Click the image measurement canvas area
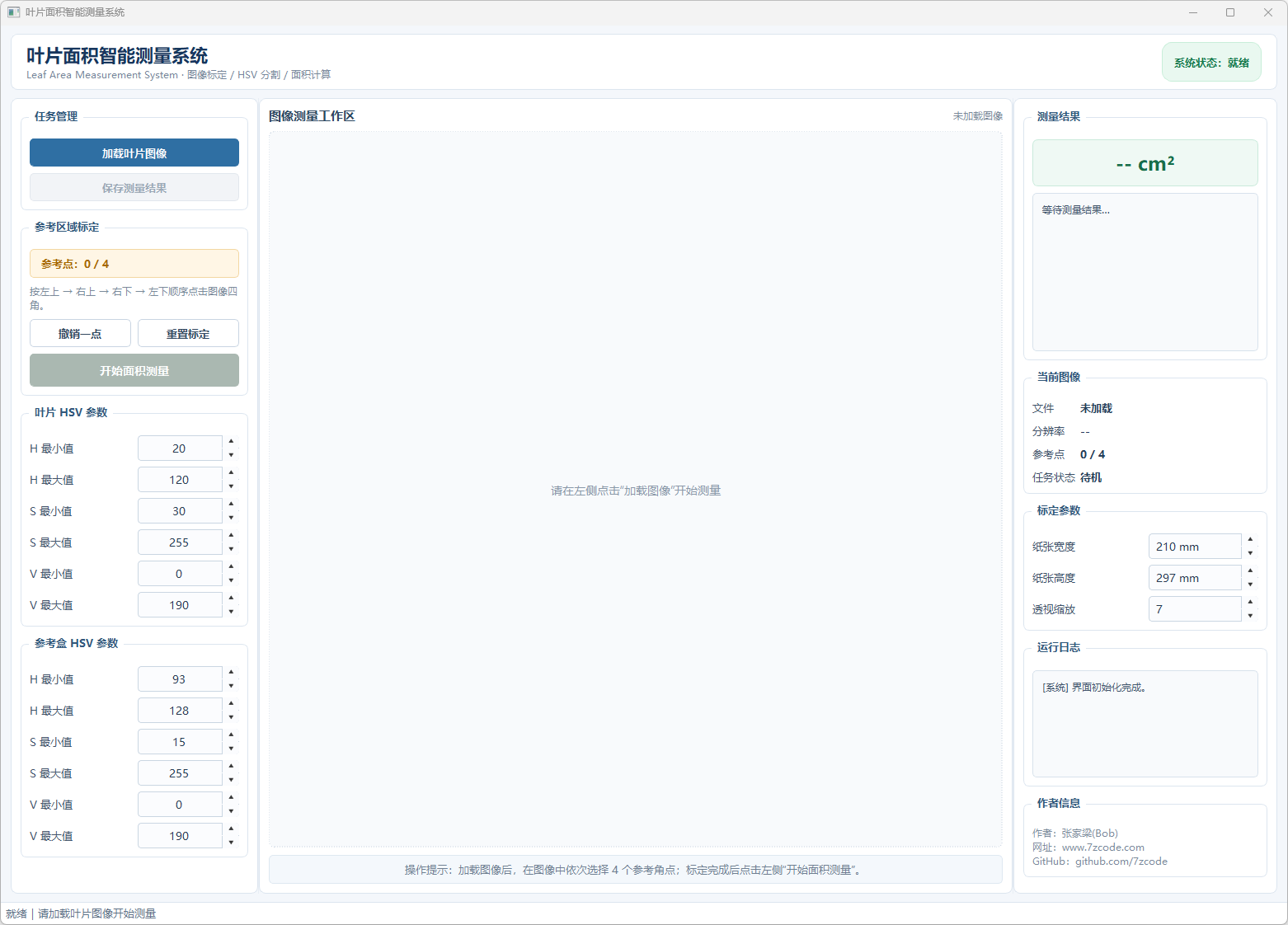Screen dimensions: 1288x925 (x=635, y=490)
